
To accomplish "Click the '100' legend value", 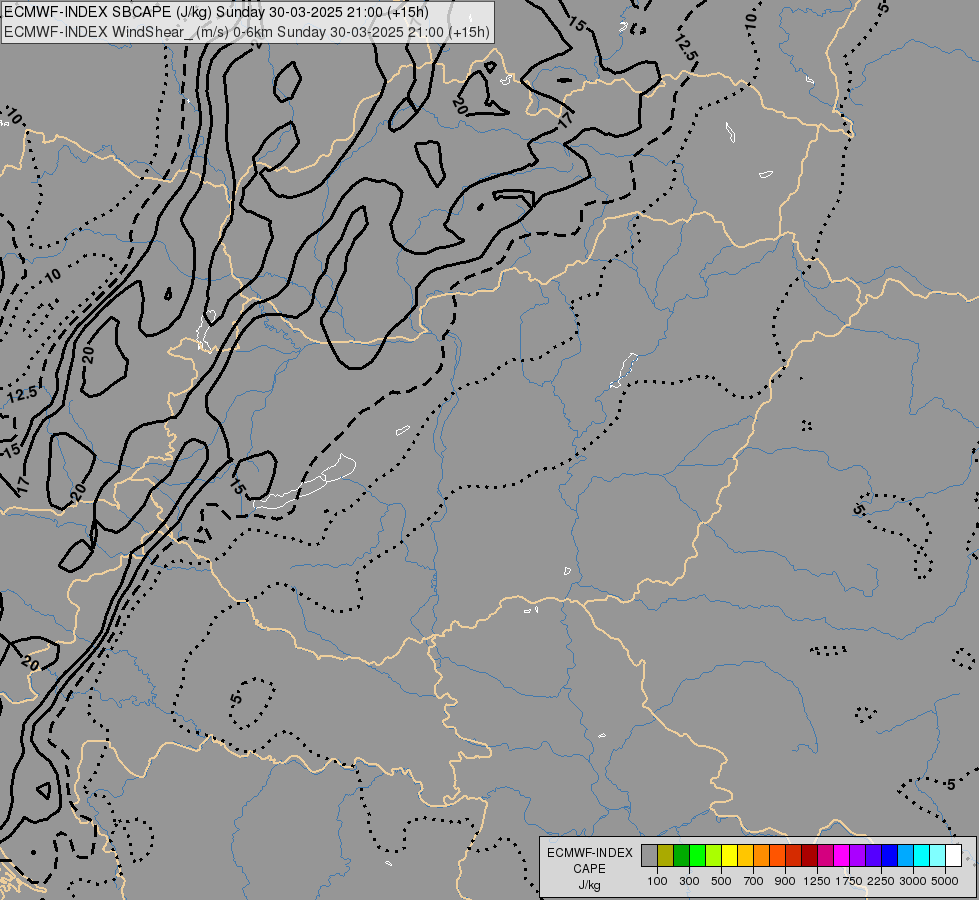I will [657, 881].
